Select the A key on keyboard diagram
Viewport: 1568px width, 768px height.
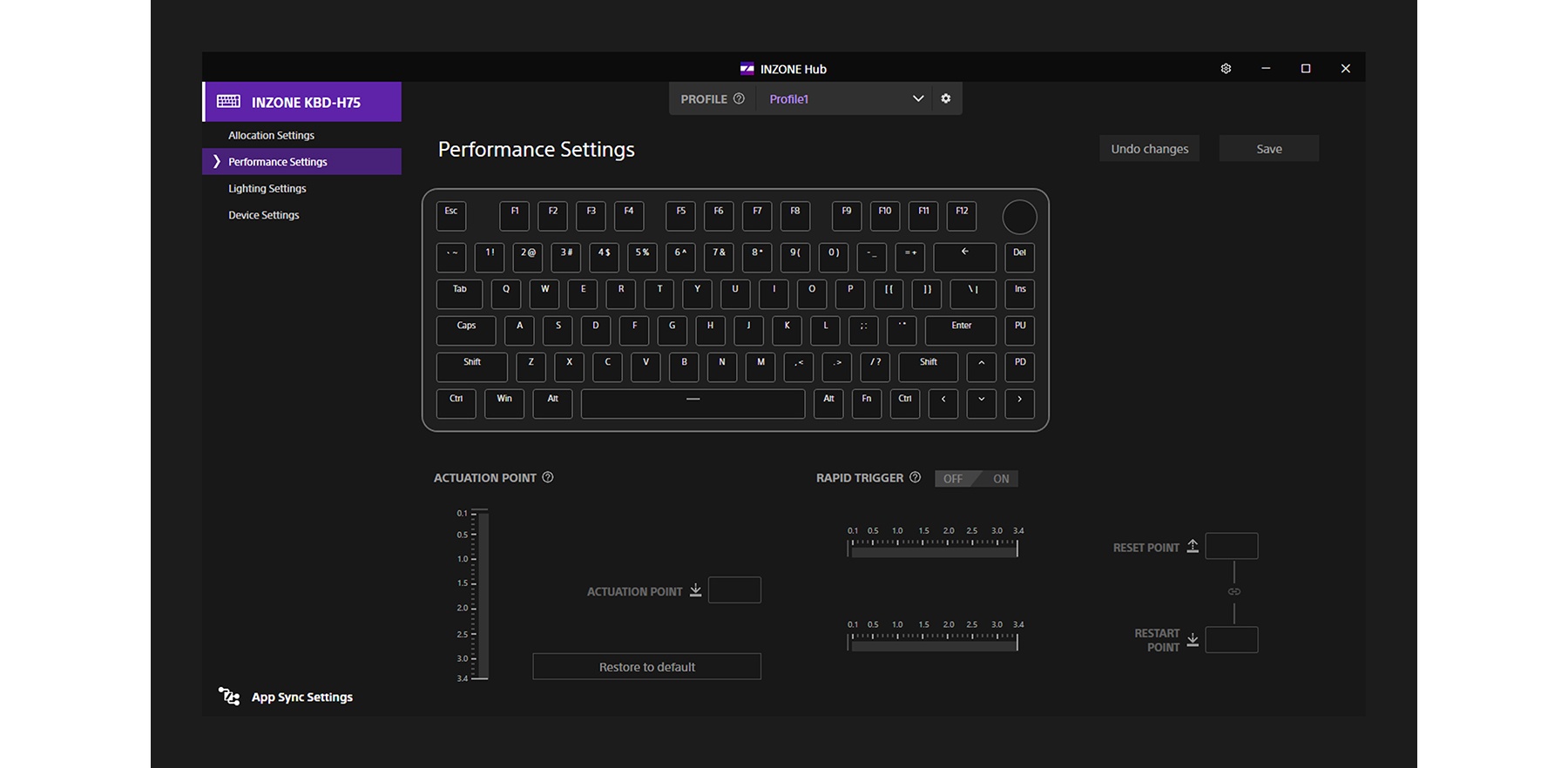[519, 331]
